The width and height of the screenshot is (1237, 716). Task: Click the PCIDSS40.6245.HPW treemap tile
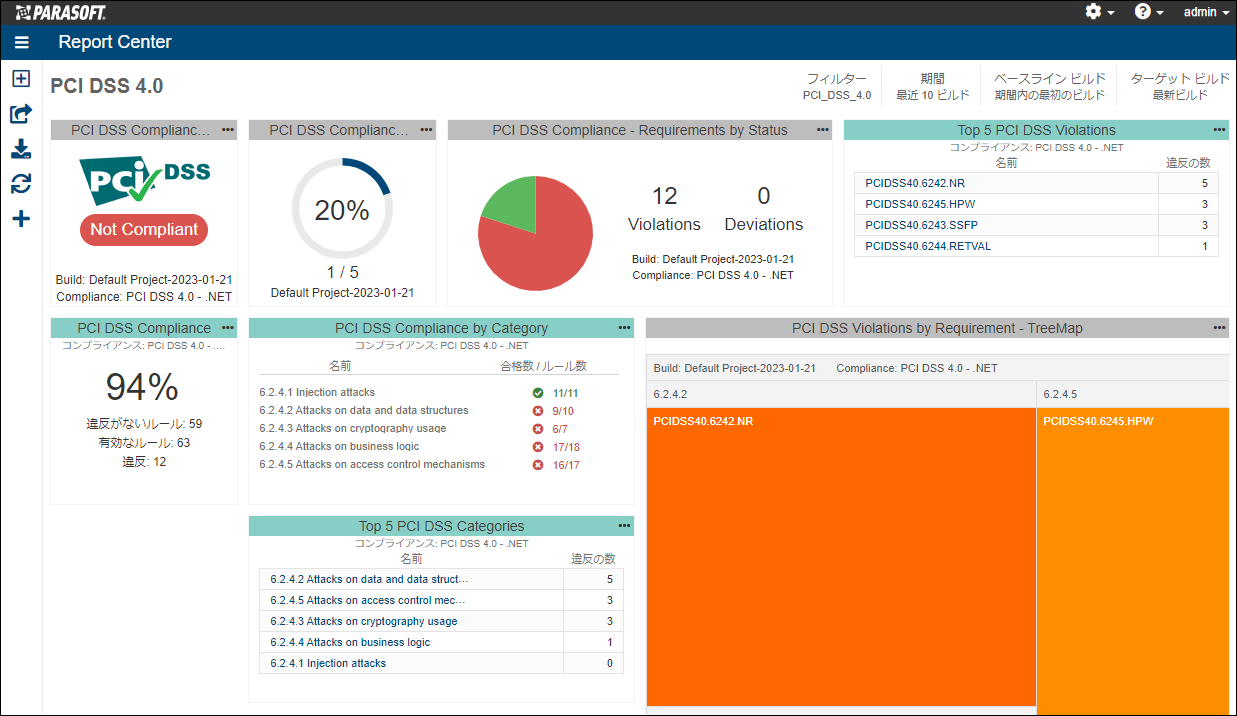click(1133, 560)
